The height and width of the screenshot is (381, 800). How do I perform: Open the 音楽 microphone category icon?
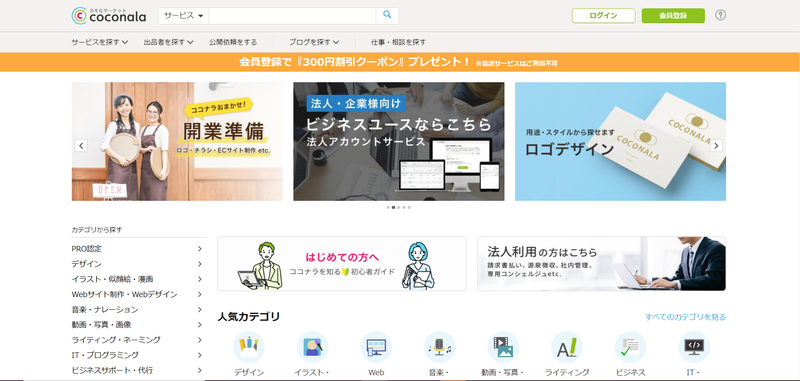pyautogui.click(x=439, y=347)
